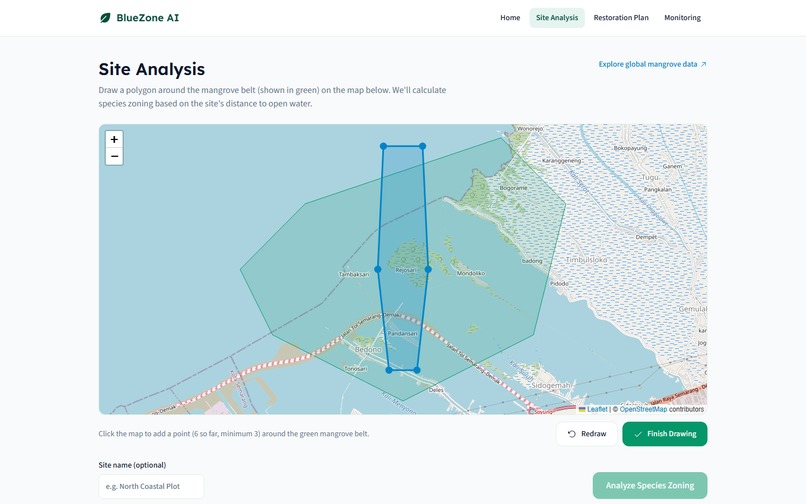The height and width of the screenshot is (504, 806).
Task: Zoom in the map with plus button
Action: point(114,139)
